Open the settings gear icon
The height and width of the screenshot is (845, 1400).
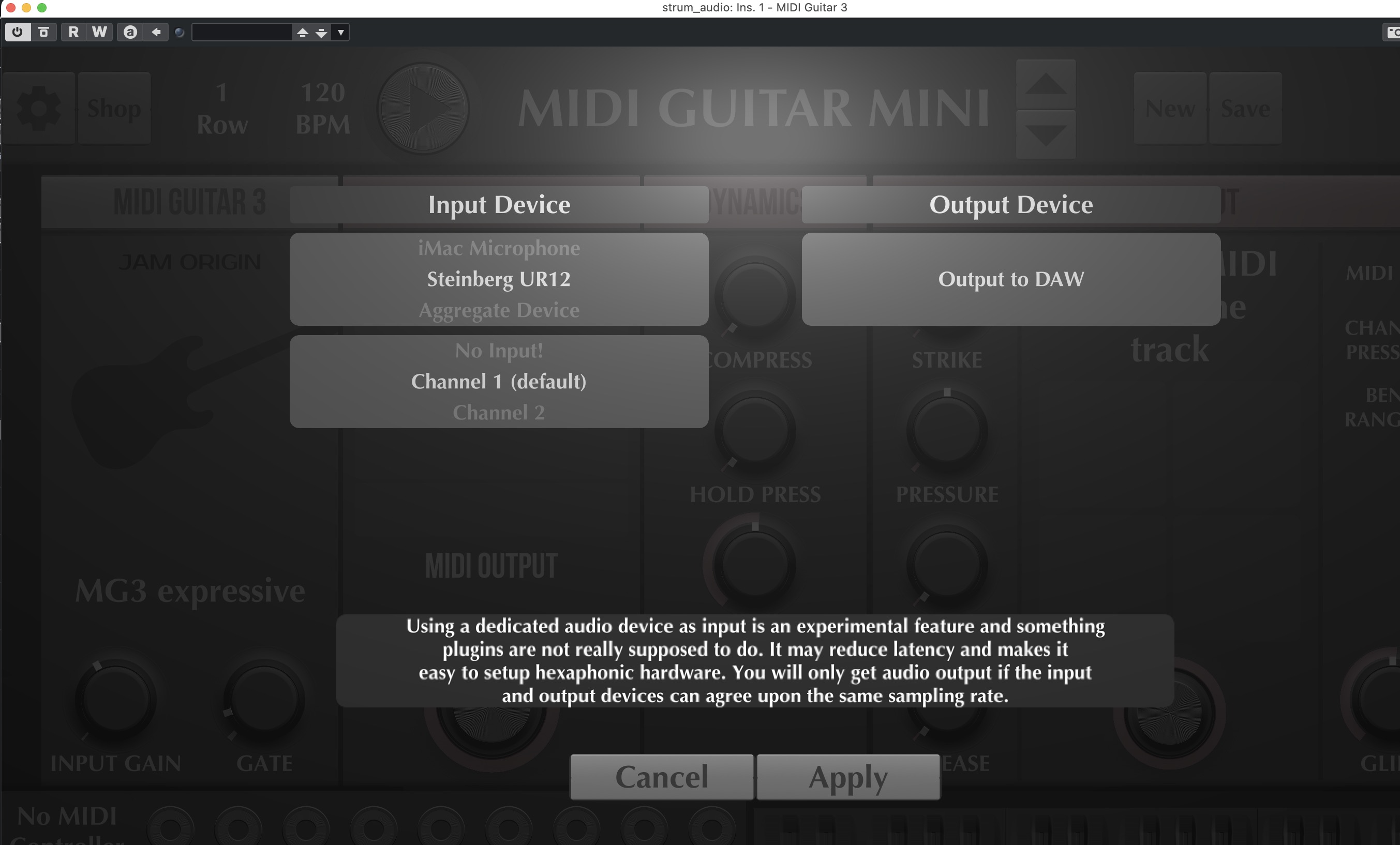coord(39,108)
